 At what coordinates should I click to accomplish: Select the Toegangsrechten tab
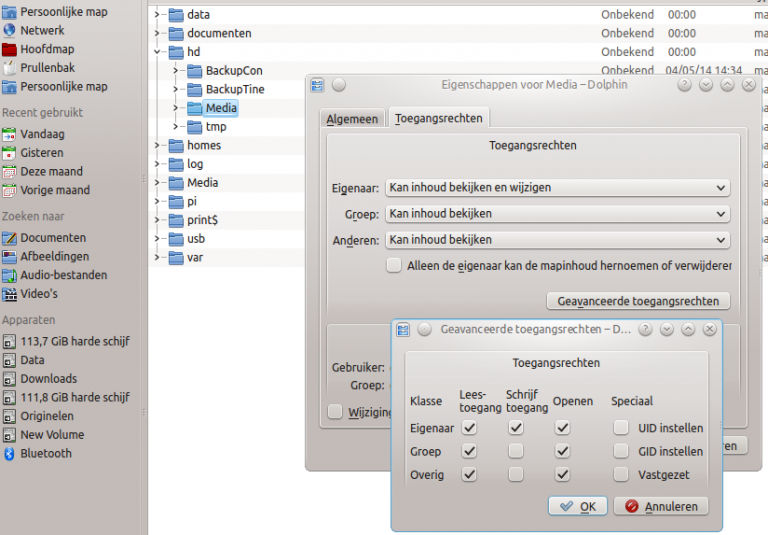[x=438, y=119]
